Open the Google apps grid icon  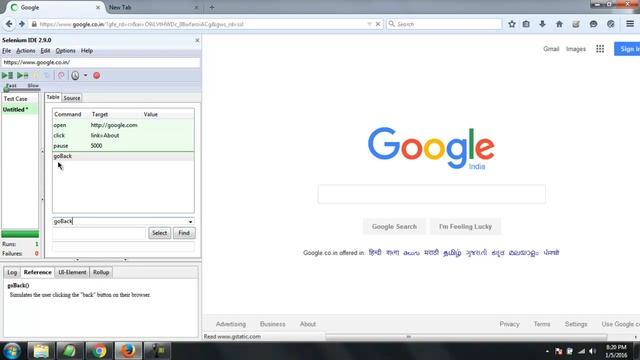click(x=600, y=49)
